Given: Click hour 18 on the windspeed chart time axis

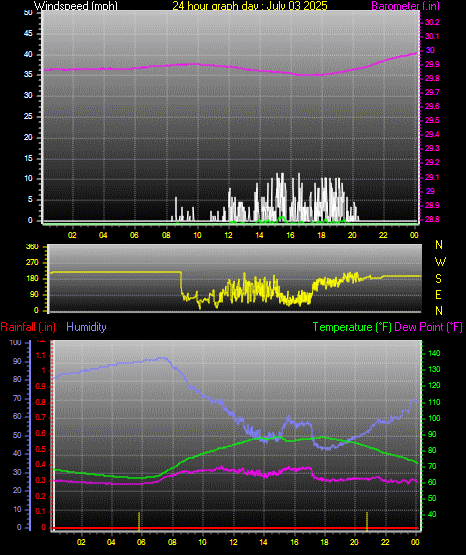Looking at the screenshot, I should pyautogui.click(x=321, y=235).
